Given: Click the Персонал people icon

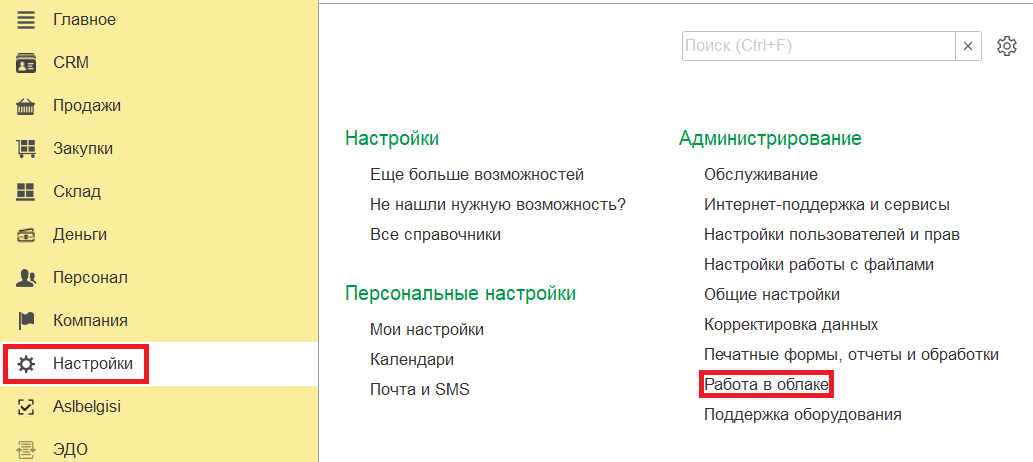Looking at the screenshot, I should pyautogui.click(x=26, y=278).
